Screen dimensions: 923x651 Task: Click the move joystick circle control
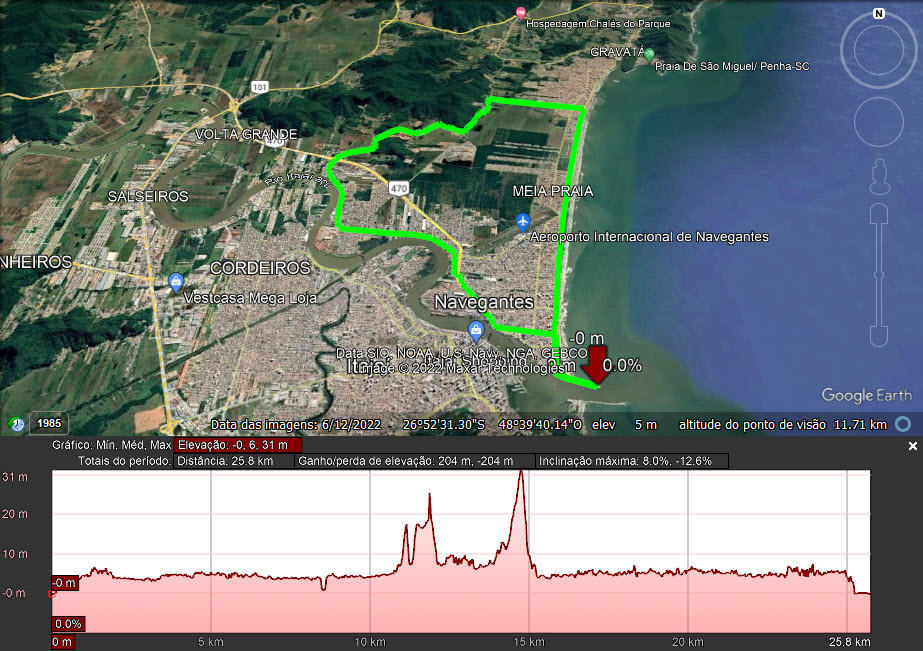[878, 122]
